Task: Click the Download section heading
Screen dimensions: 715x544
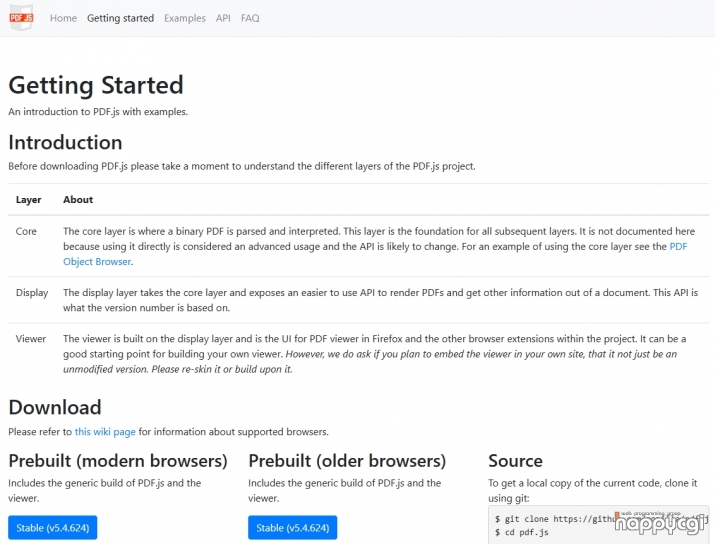Action: coord(55,407)
